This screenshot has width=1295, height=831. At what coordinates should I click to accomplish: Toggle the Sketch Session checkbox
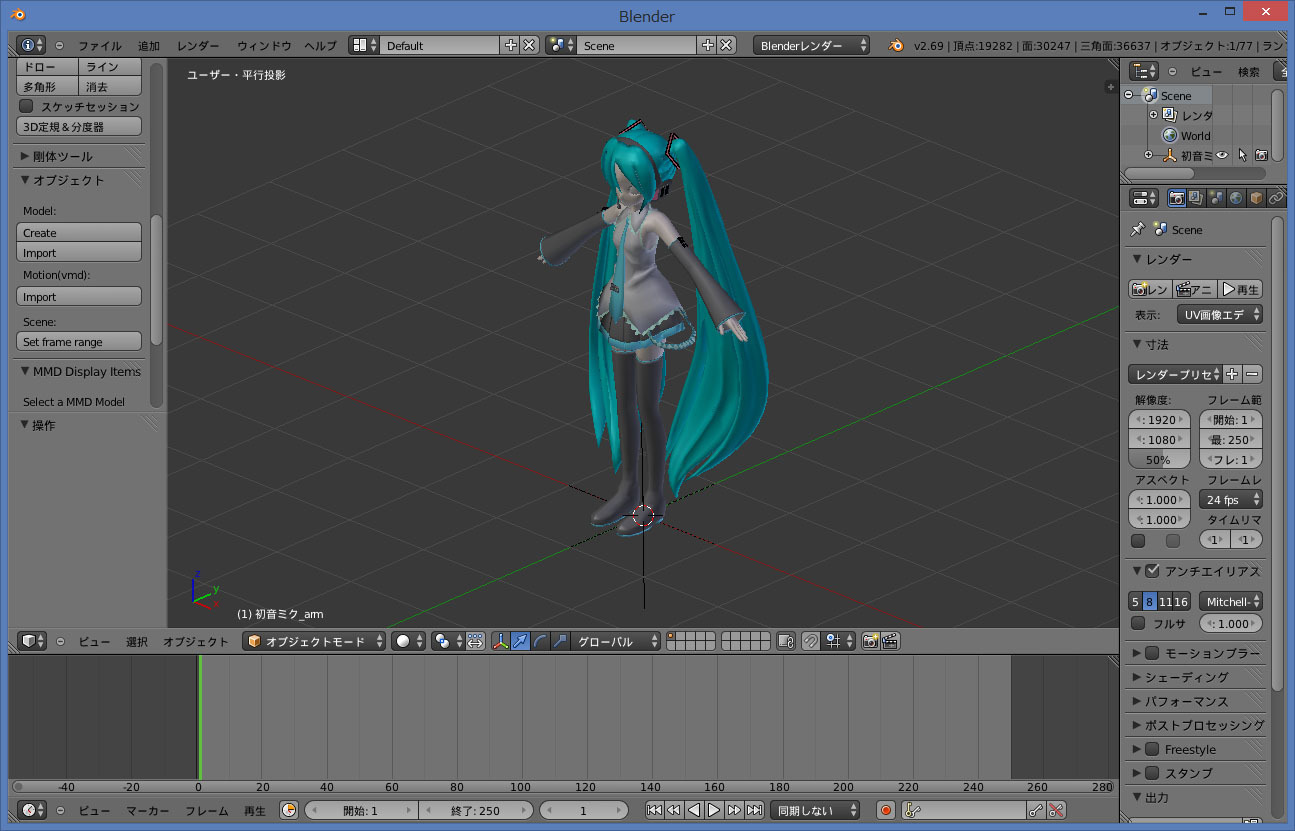click(27, 106)
